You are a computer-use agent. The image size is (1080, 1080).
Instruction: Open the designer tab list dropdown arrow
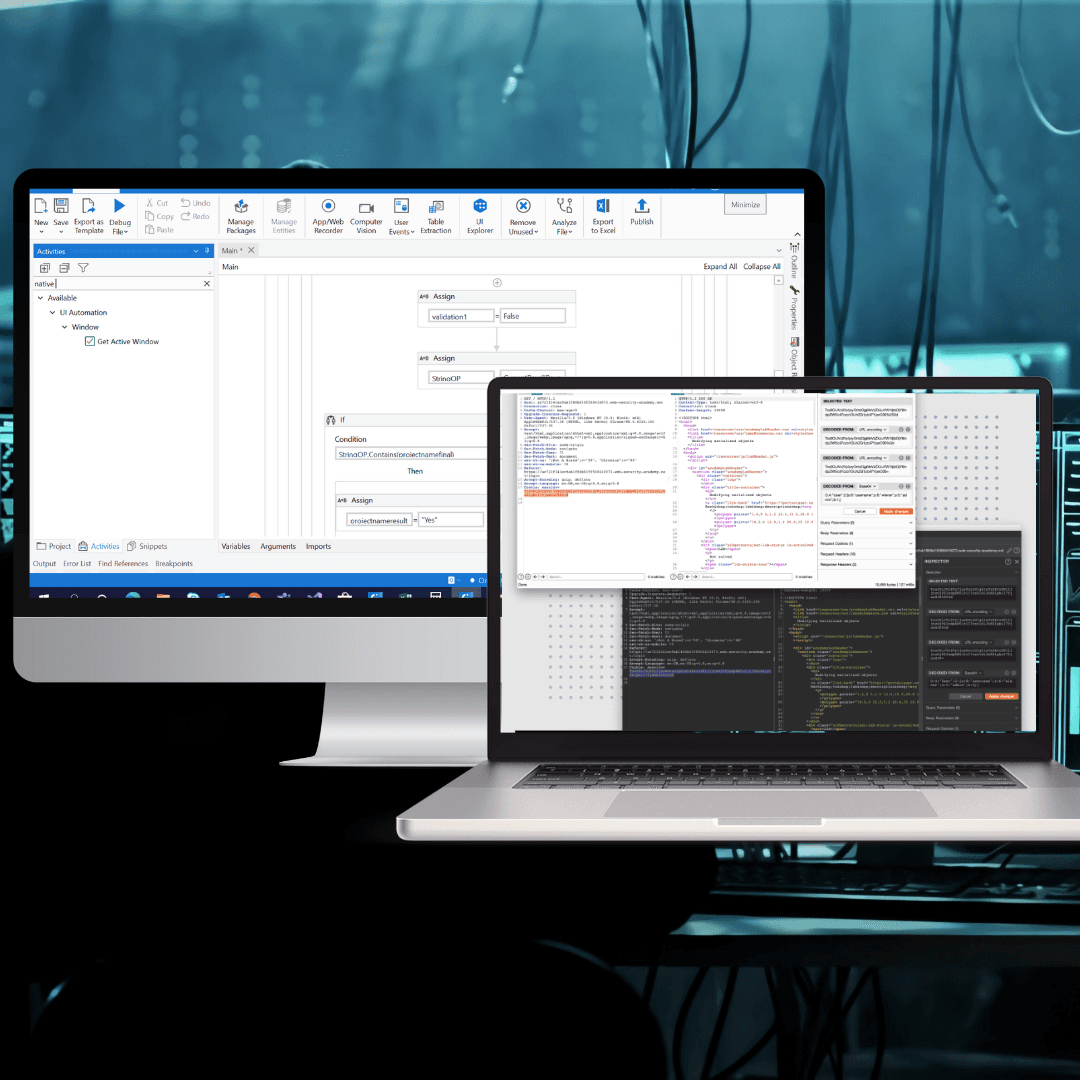point(779,251)
